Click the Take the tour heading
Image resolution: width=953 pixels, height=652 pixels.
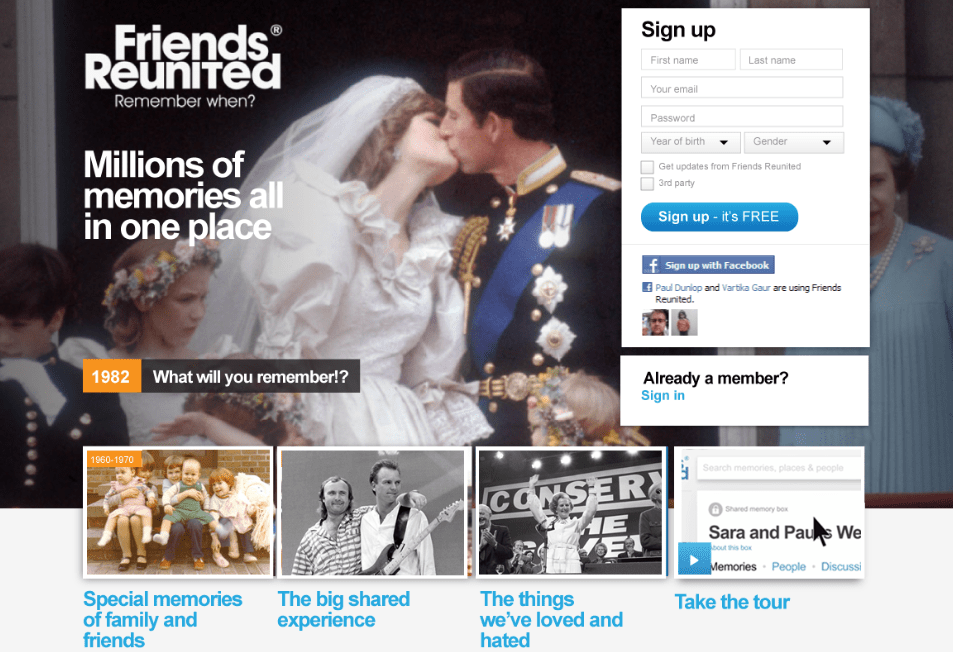click(732, 602)
